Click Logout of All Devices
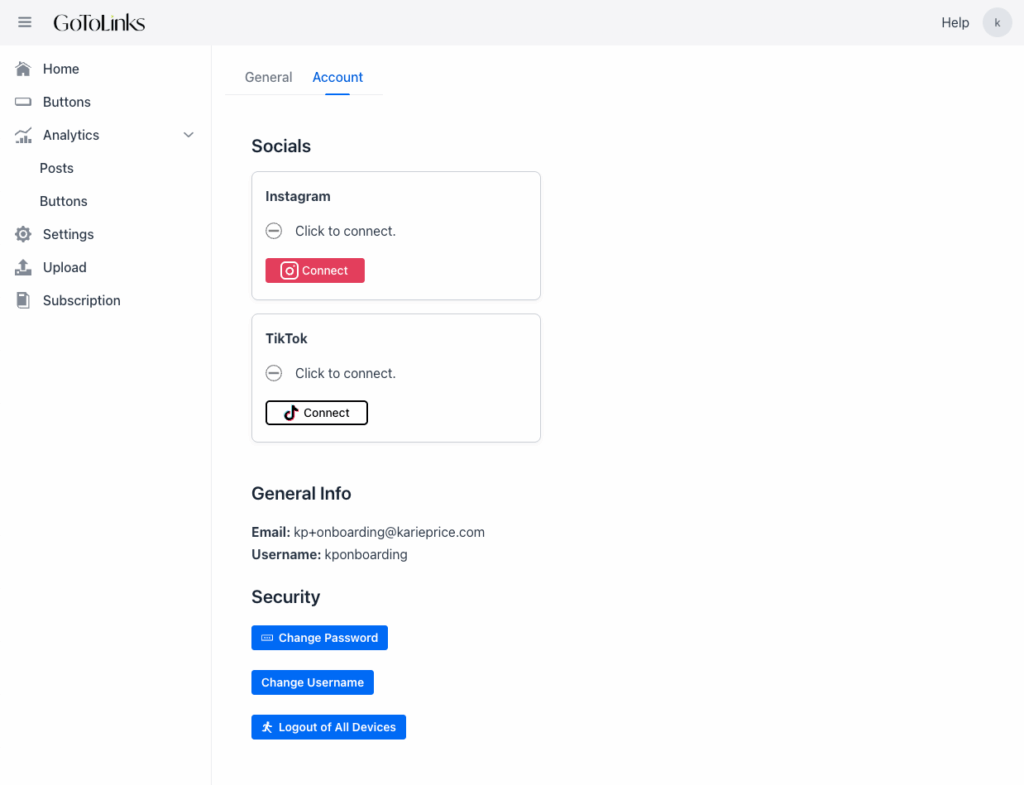 (328, 727)
